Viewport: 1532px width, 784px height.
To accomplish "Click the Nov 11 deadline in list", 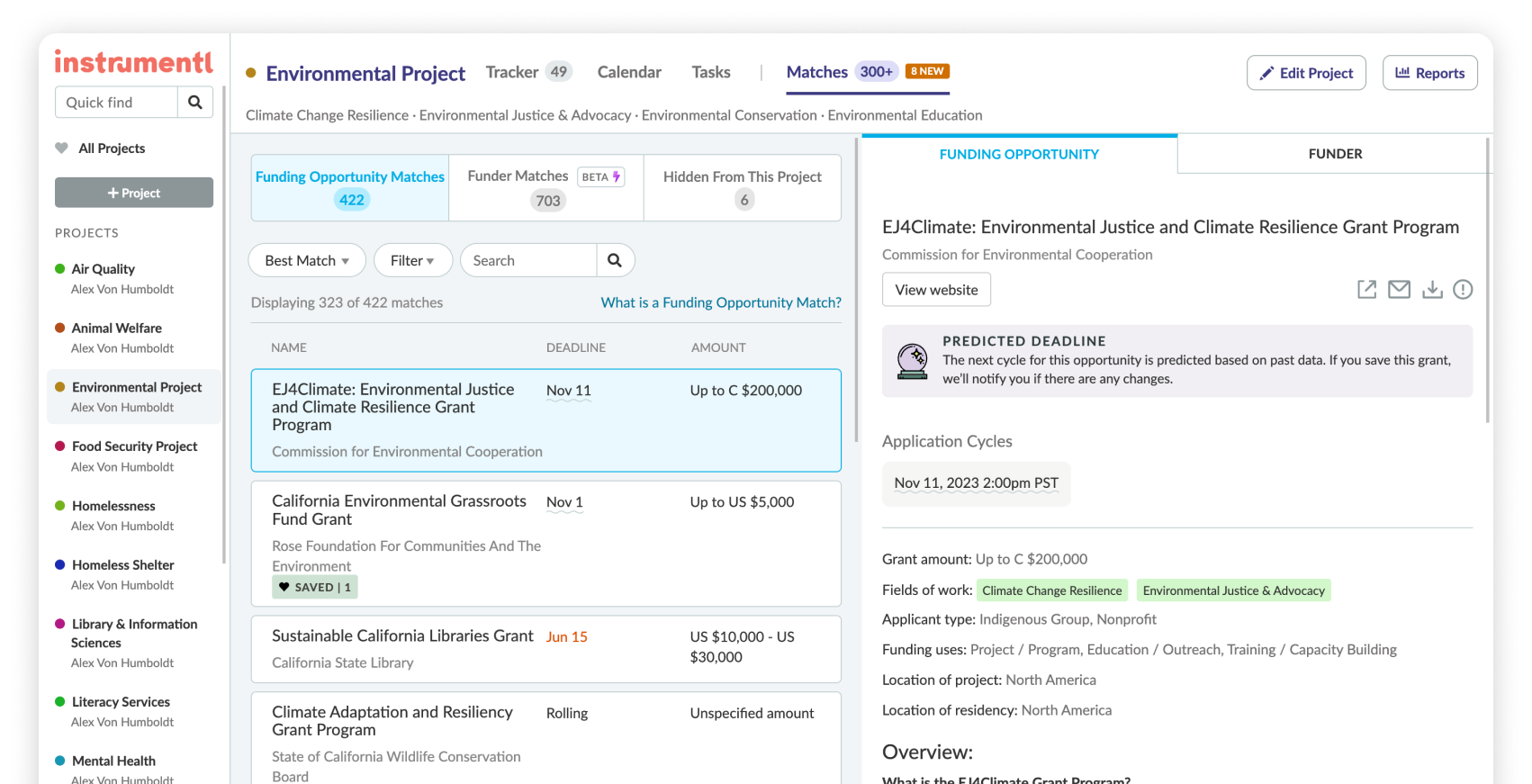I will coord(569,391).
